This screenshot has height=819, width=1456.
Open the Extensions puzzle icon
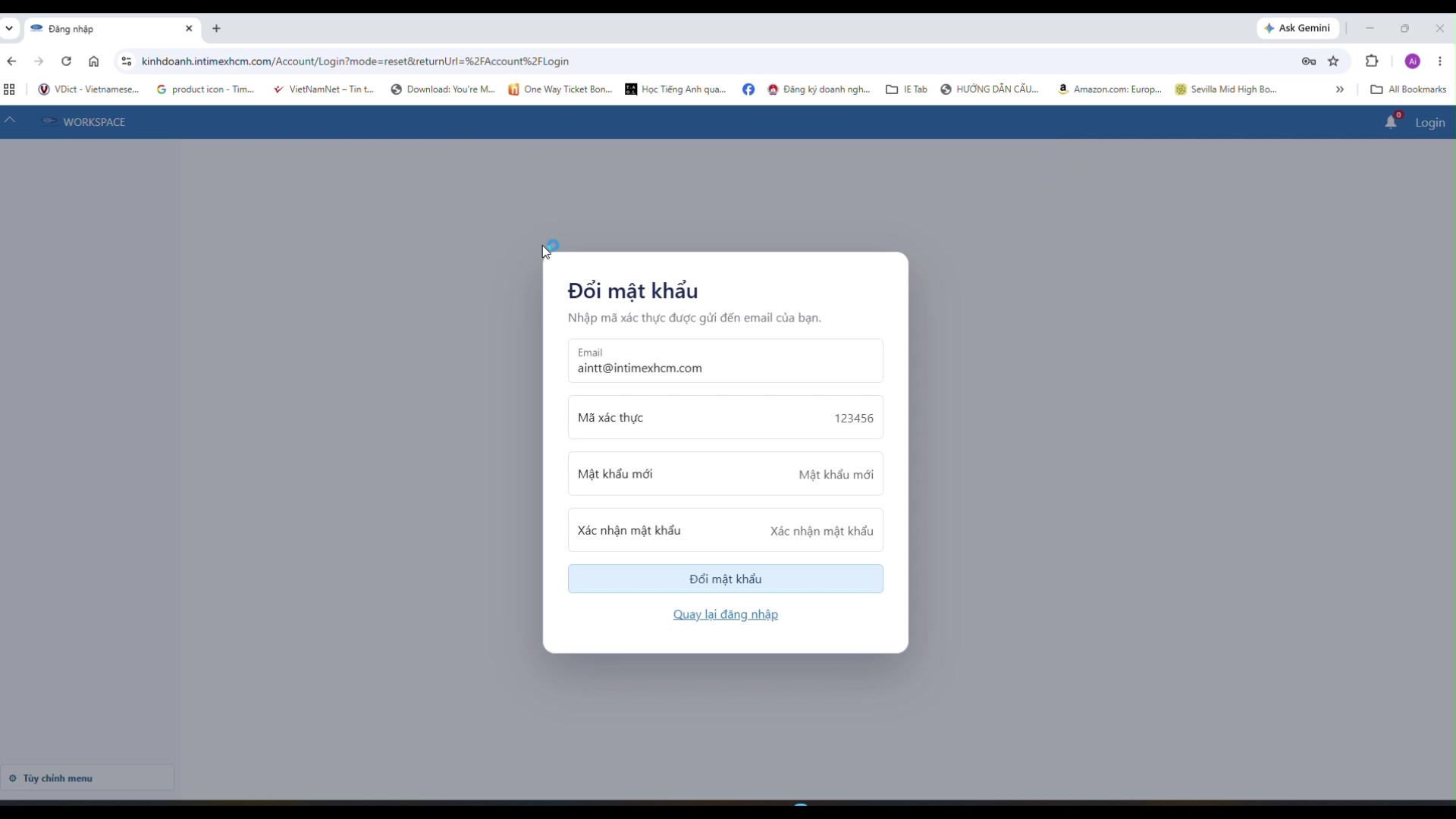[1372, 61]
